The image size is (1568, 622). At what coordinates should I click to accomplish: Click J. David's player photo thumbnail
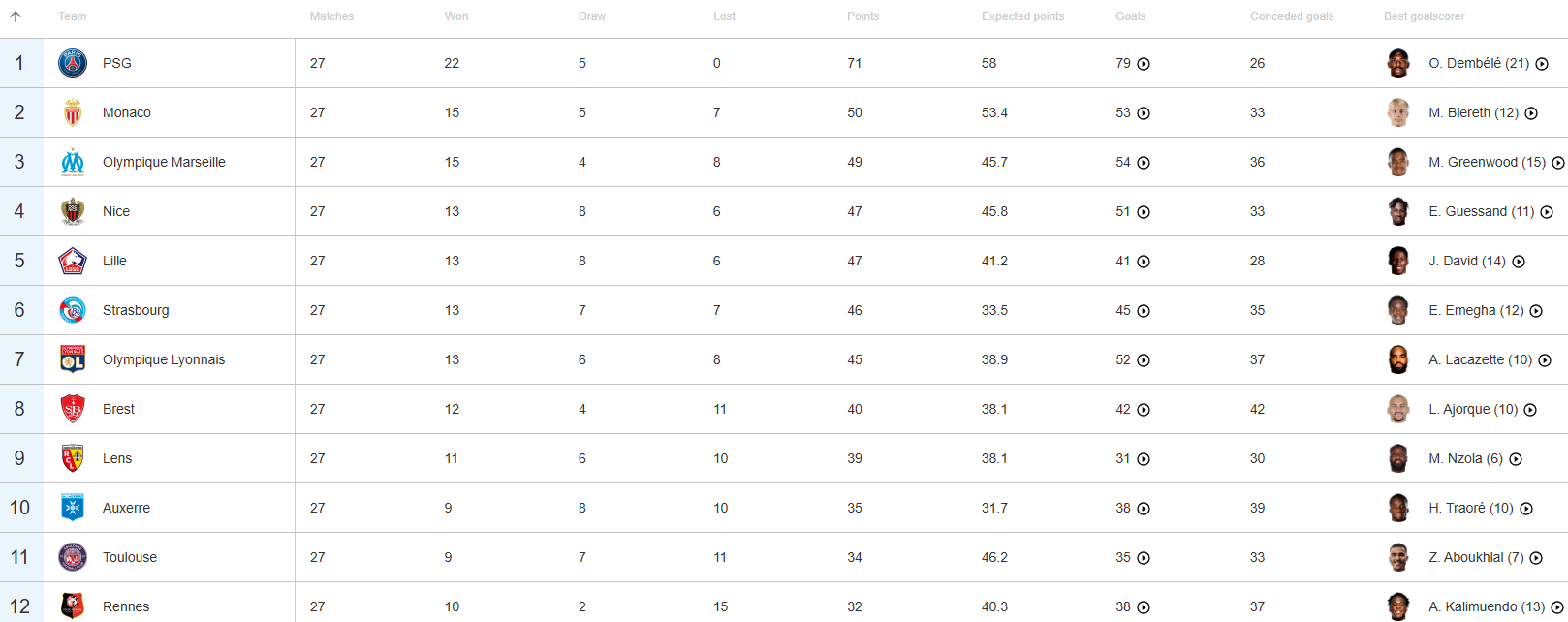pos(1397,261)
